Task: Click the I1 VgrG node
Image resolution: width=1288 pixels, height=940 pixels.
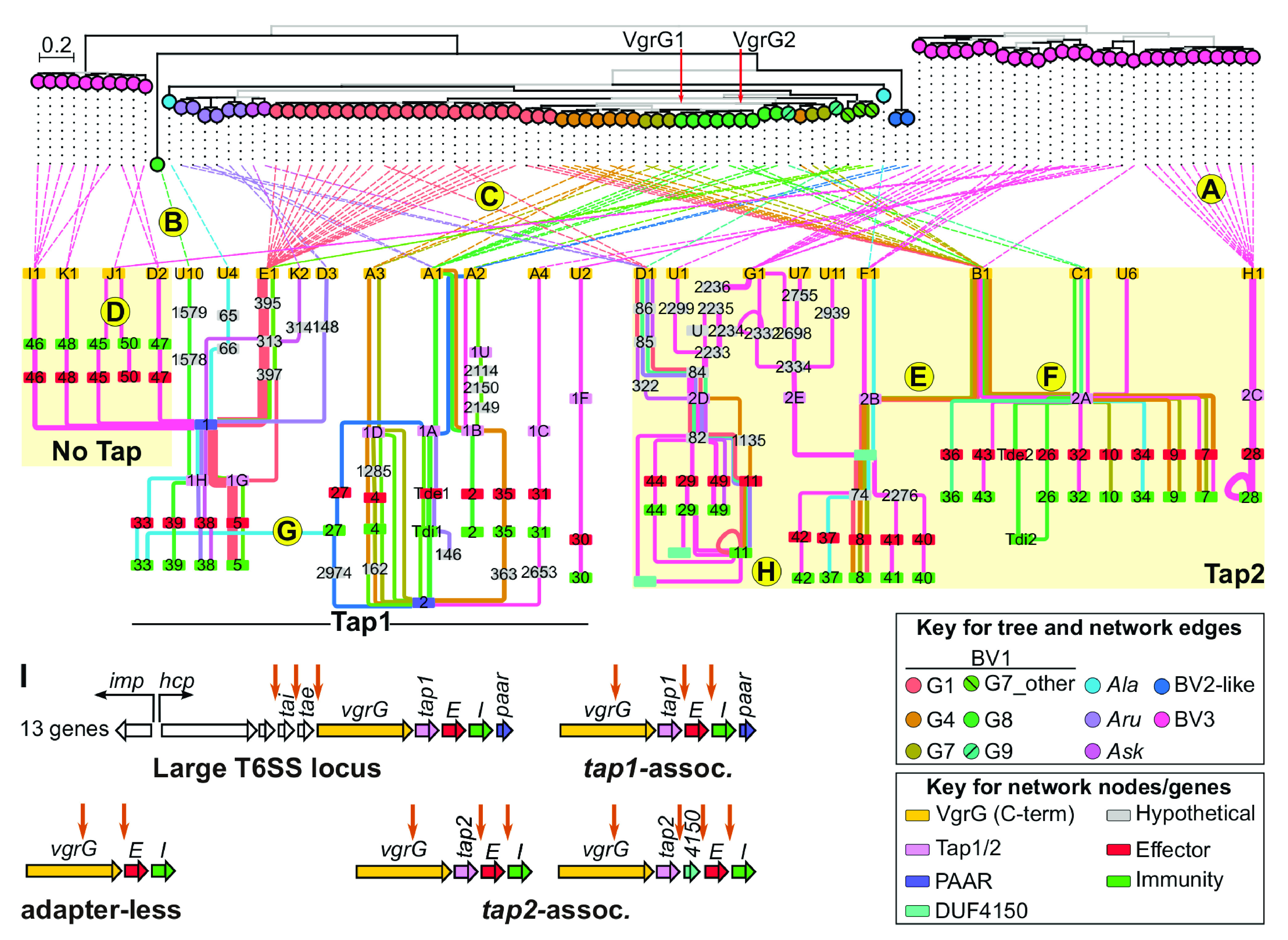Action: 34,273
